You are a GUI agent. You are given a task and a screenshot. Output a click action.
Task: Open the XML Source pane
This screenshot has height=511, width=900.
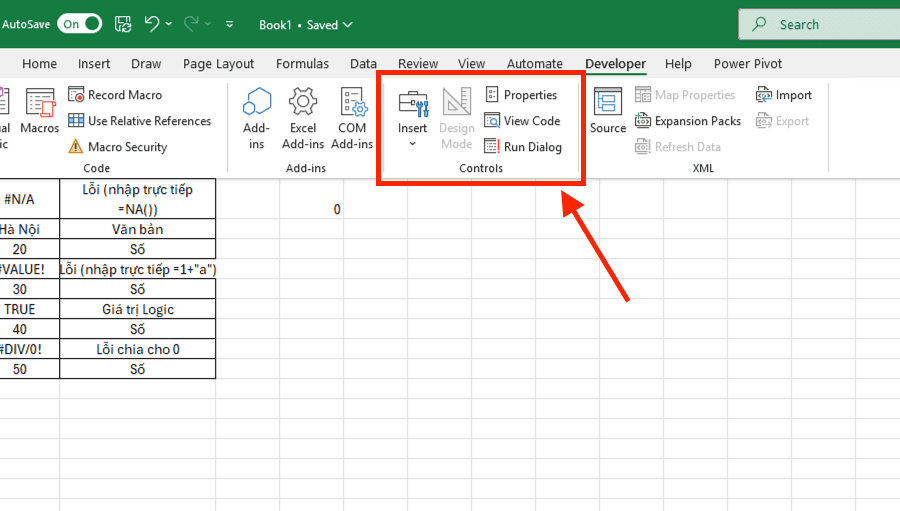click(607, 112)
